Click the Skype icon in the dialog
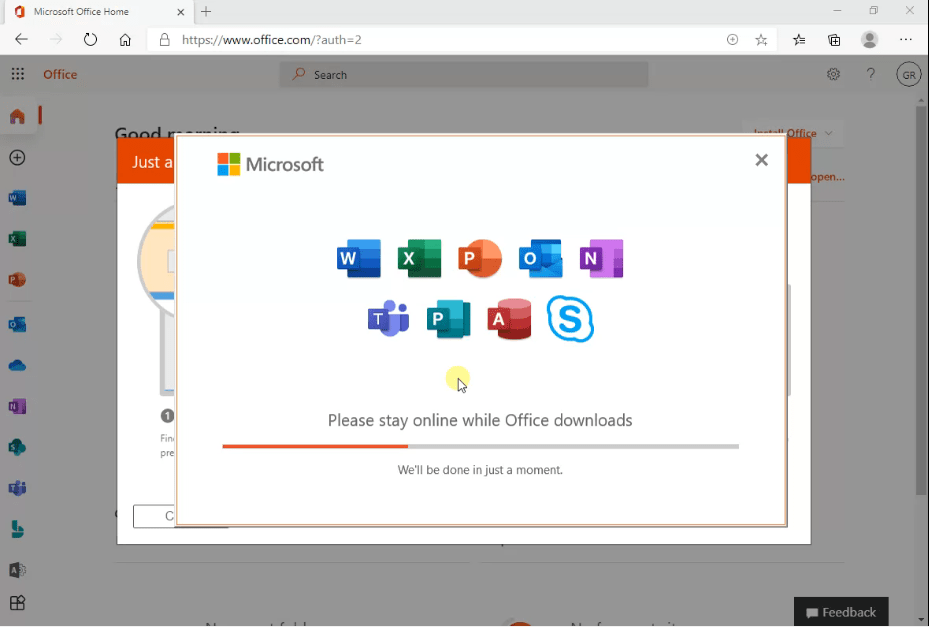Screen dimensions: 929x627 tap(570, 319)
